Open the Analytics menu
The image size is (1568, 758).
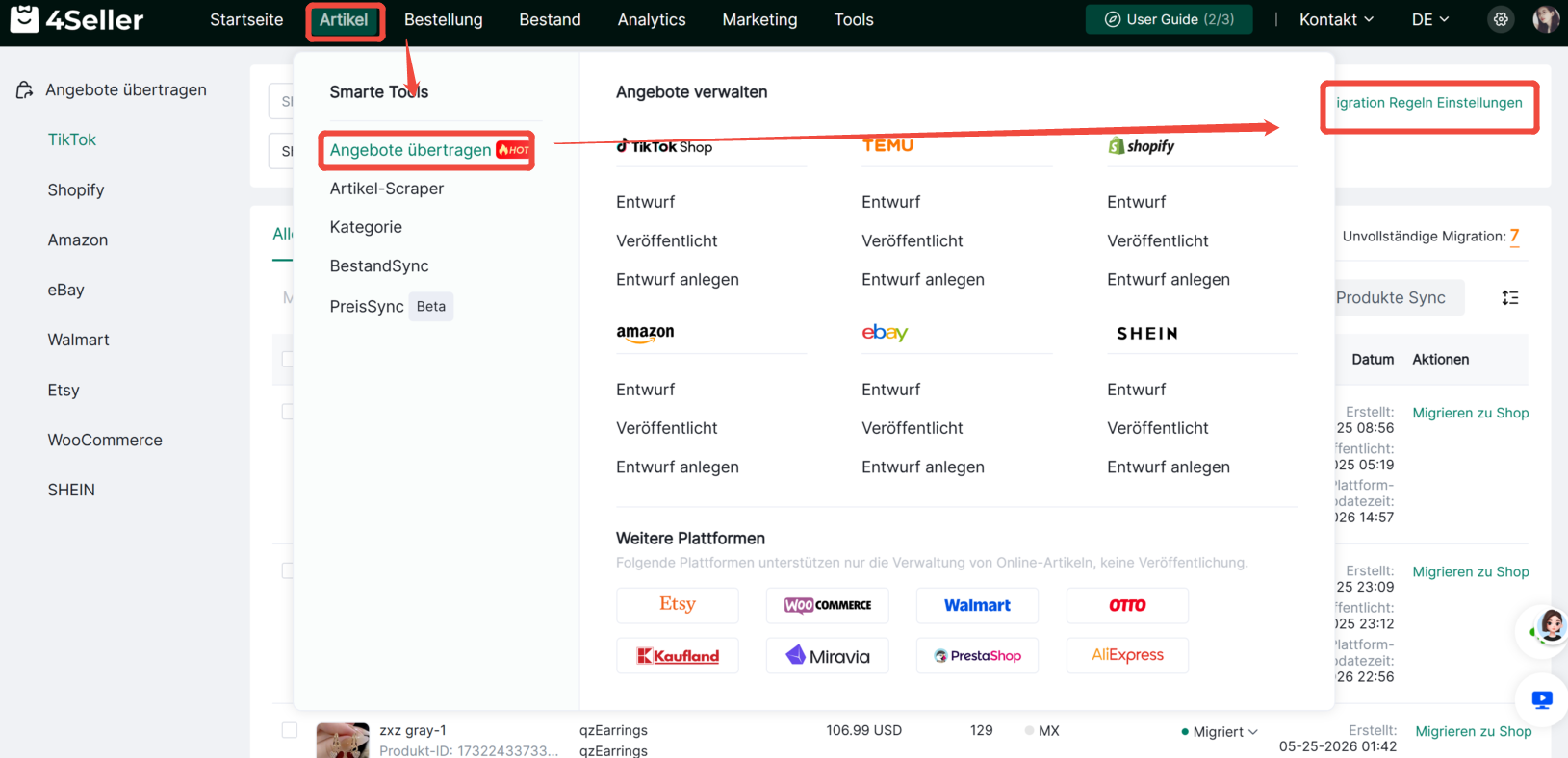[x=652, y=19]
